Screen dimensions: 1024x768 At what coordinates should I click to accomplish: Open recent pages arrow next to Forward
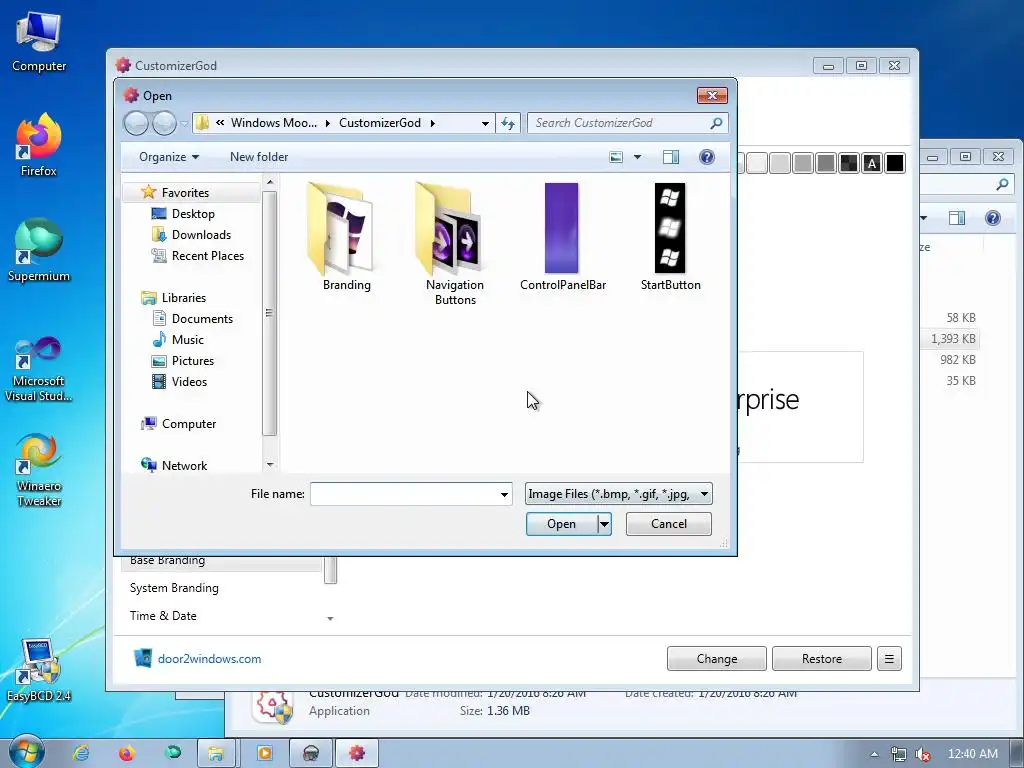(184, 123)
